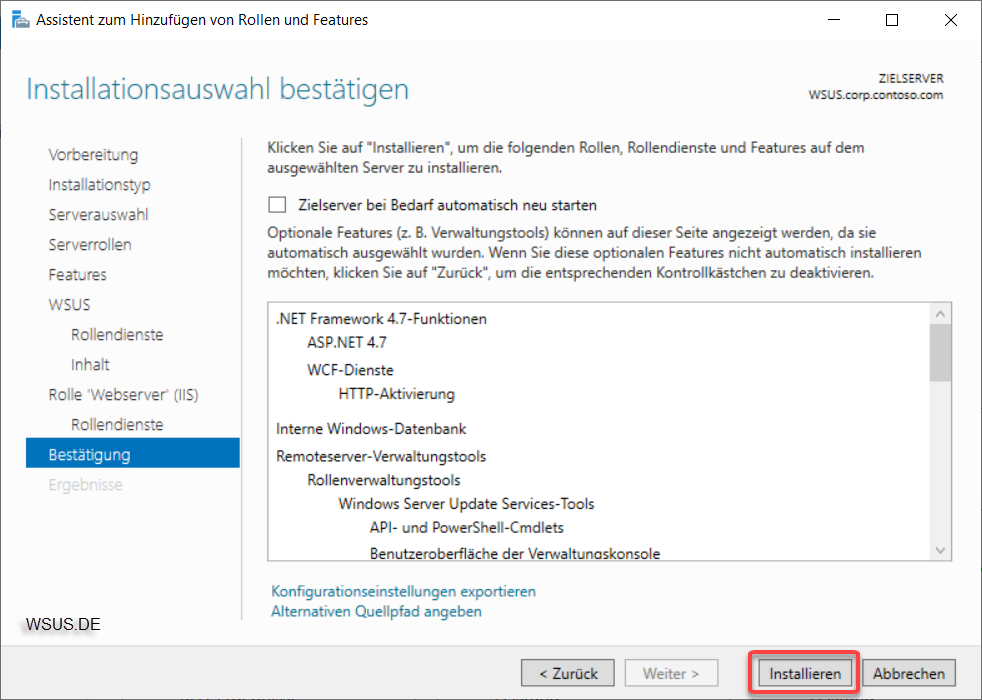This screenshot has width=982, height=700.
Task: Go to the Rolle 'Webserver' (IIS) step
Action: coord(123,395)
